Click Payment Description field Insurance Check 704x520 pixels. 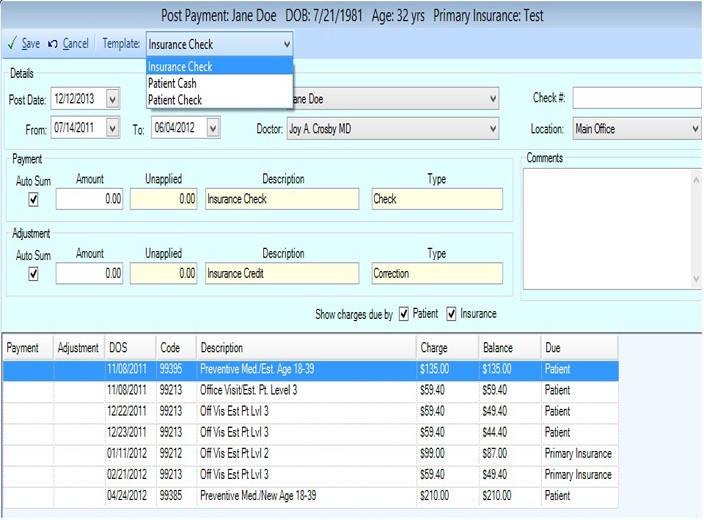[x=282, y=199]
